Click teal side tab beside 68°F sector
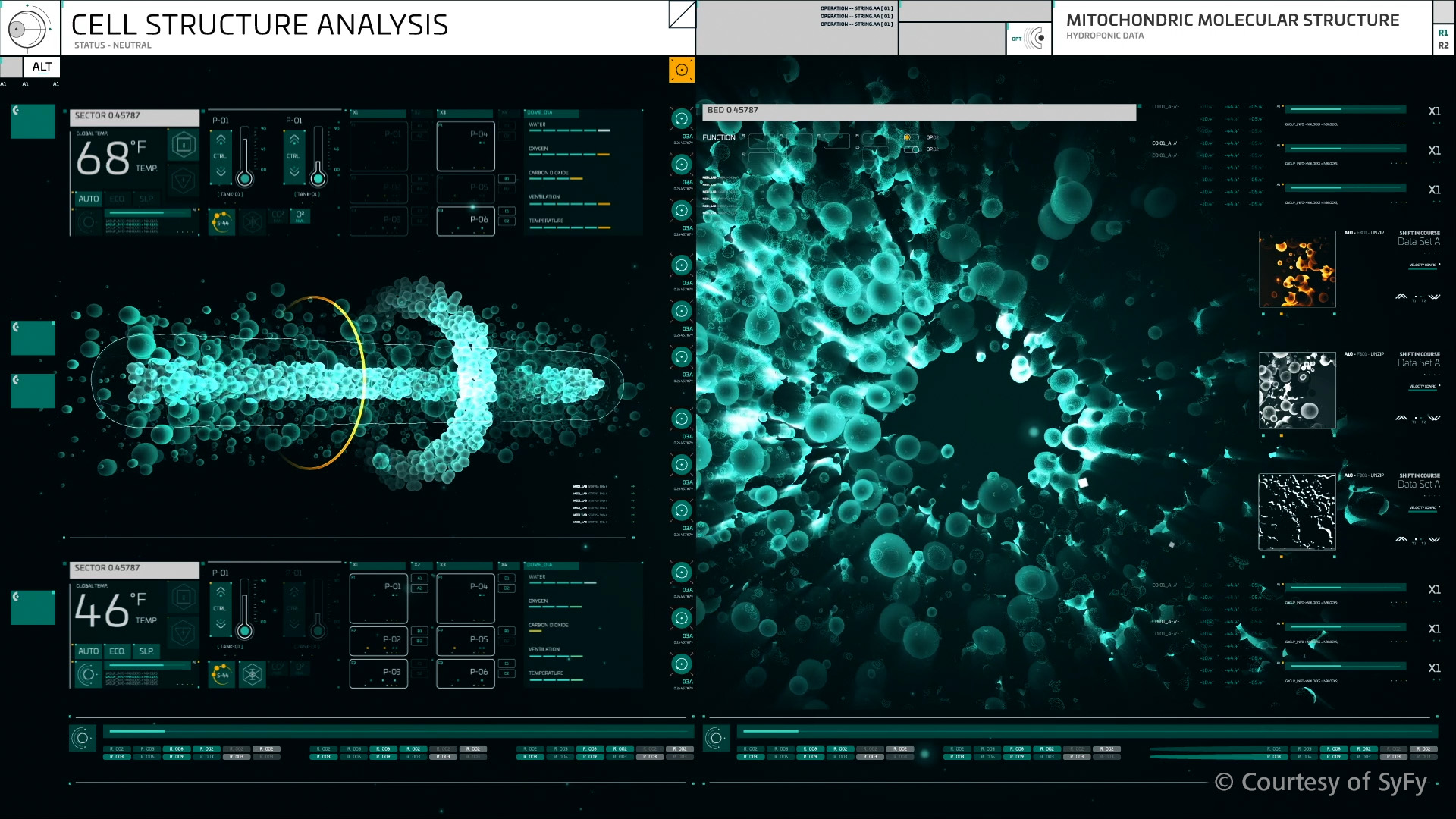The width and height of the screenshot is (1456, 819). (x=33, y=121)
